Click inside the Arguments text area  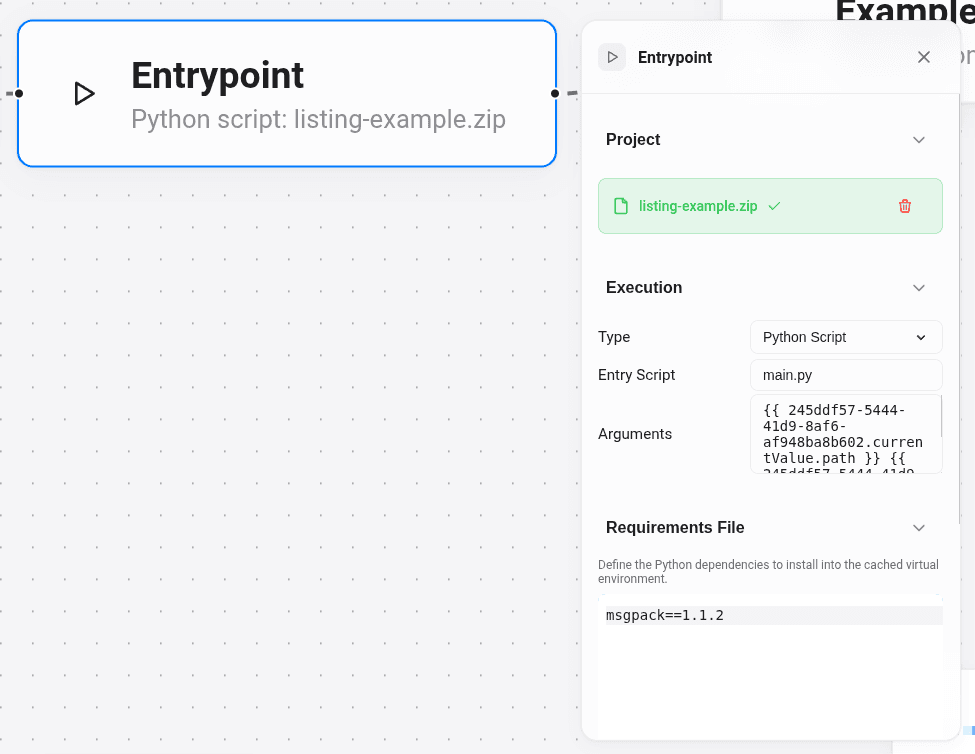coord(844,434)
